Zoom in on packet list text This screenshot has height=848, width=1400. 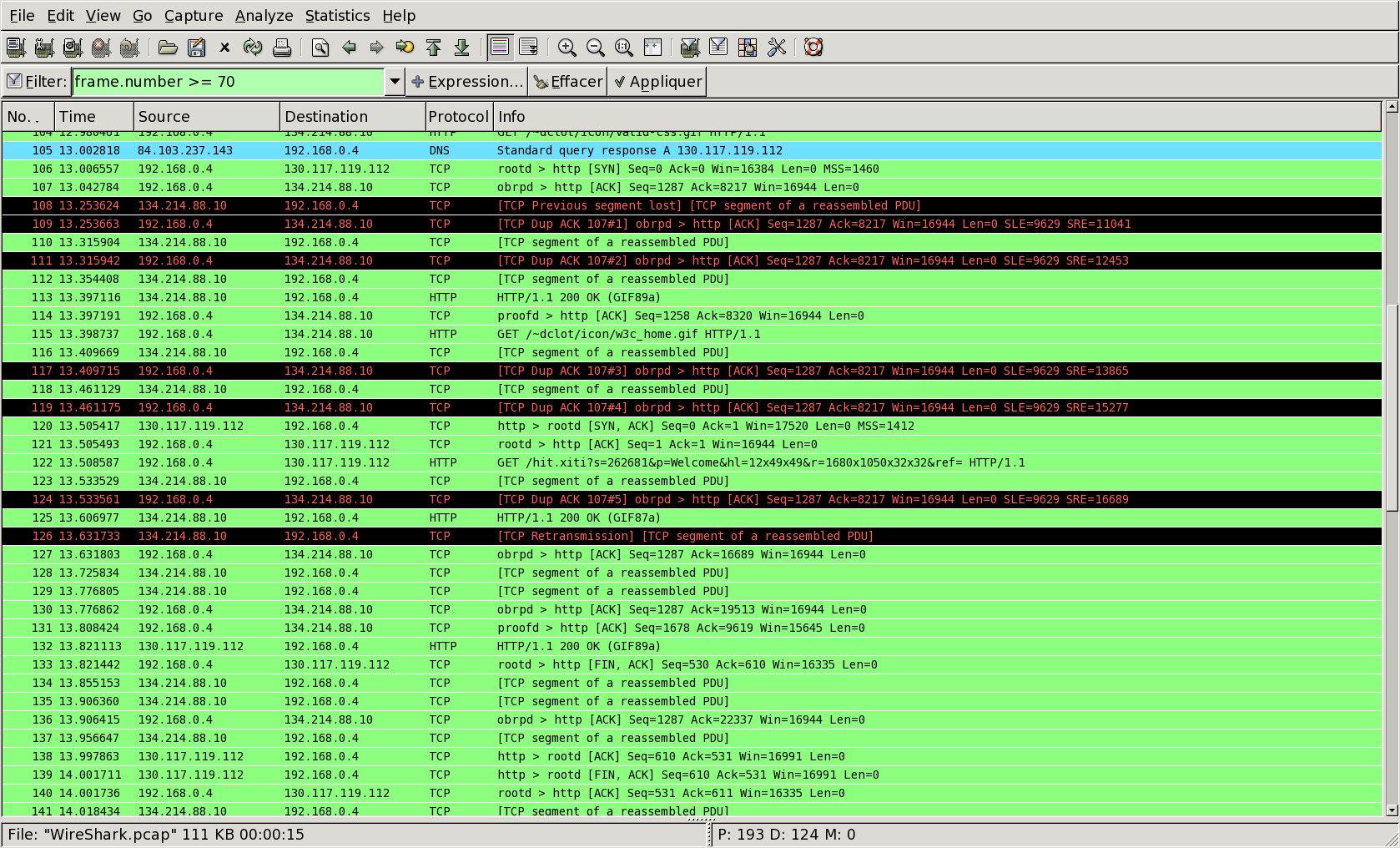(567, 48)
